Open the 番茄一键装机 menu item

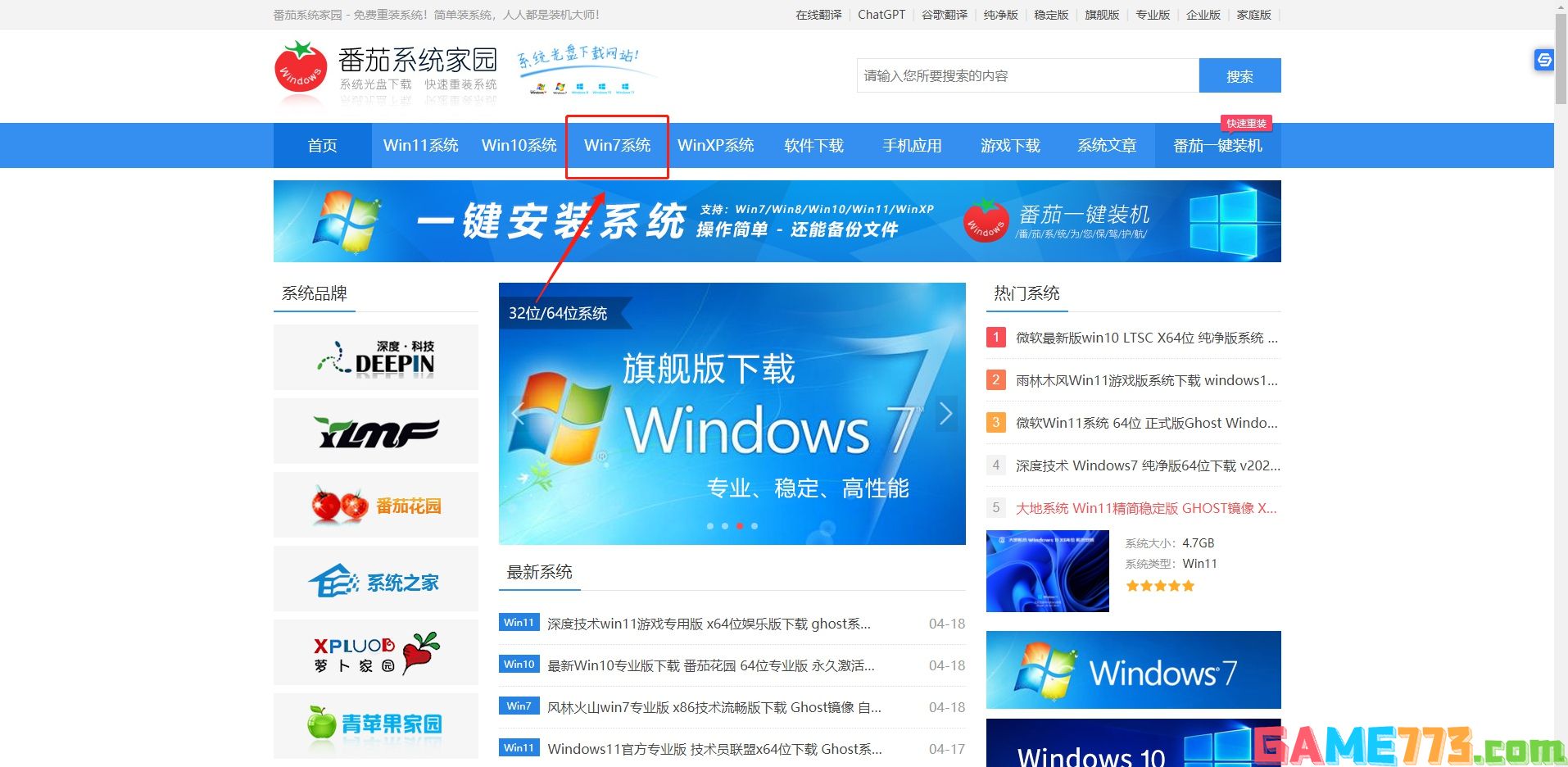1218,146
